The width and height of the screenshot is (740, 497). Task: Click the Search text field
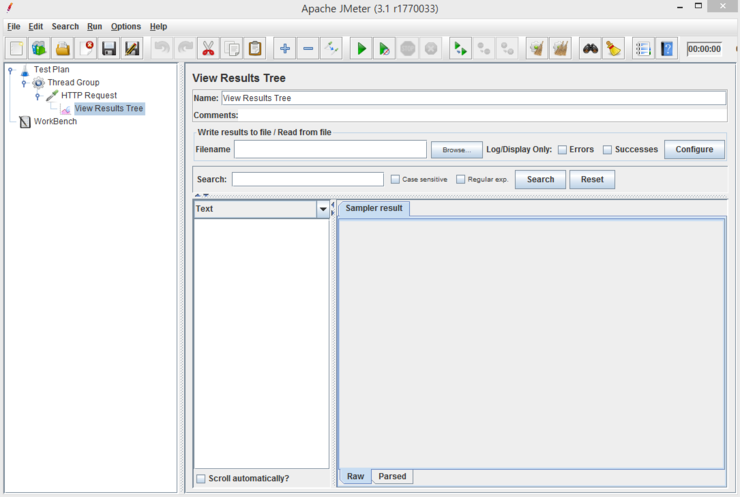click(x=308, y=179)
